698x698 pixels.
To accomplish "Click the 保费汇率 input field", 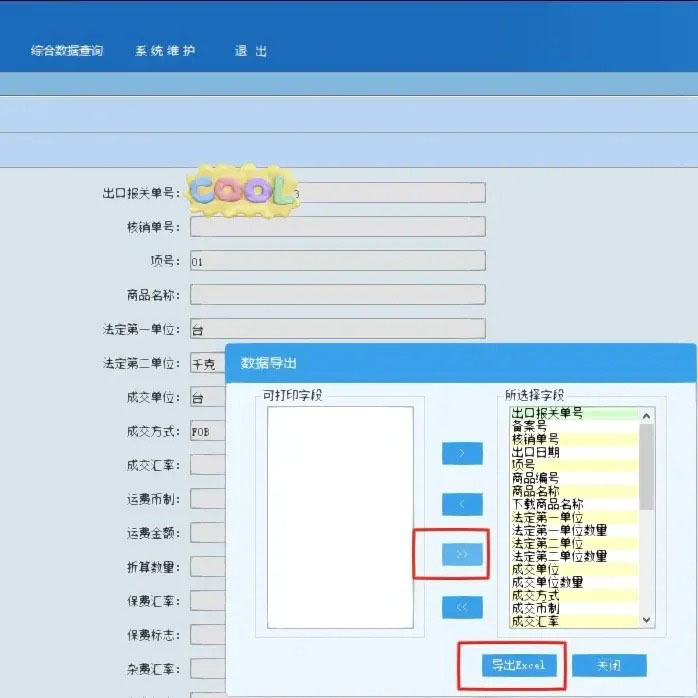I will tap(208, 601).
